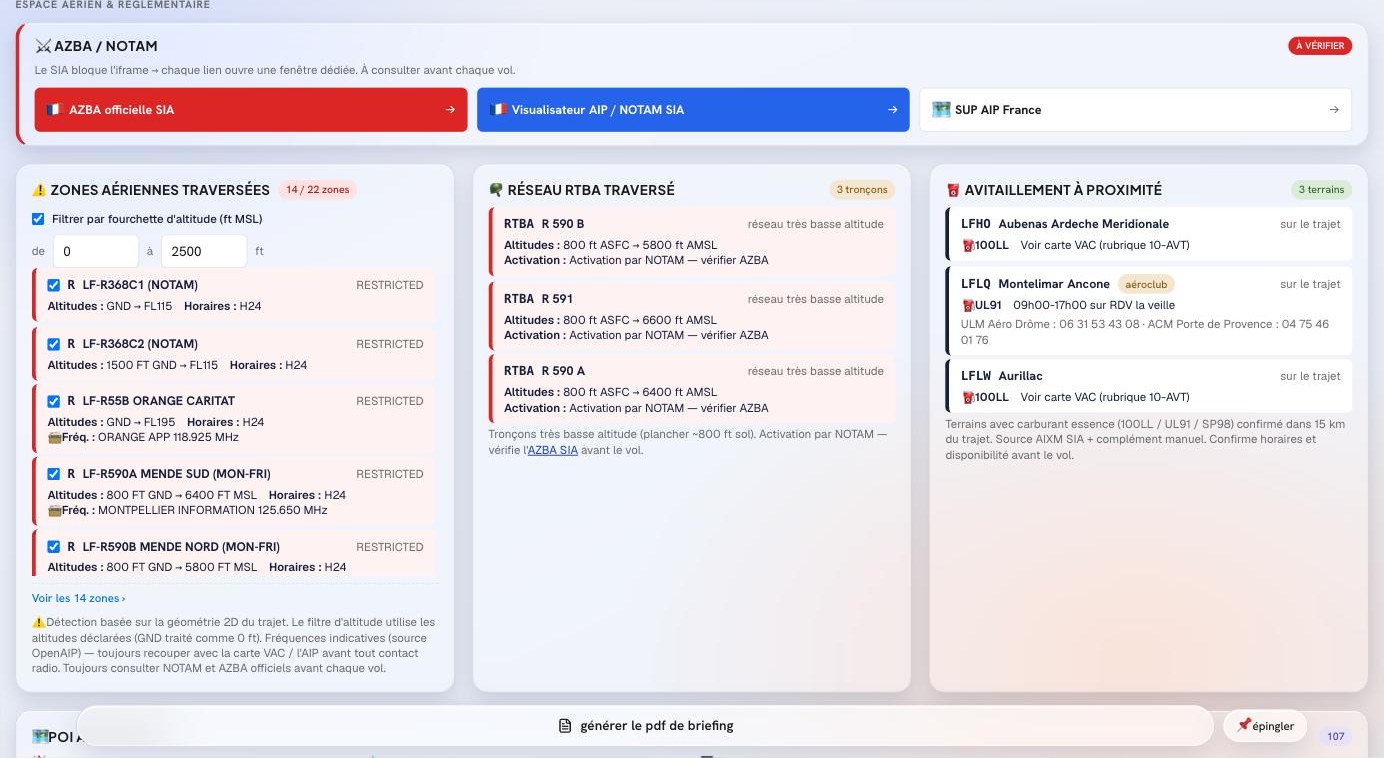Click the fuel pump icon next to UL91
This screenshot has width=1384, height=758.
pyautogui.click(x=967, y=305)
